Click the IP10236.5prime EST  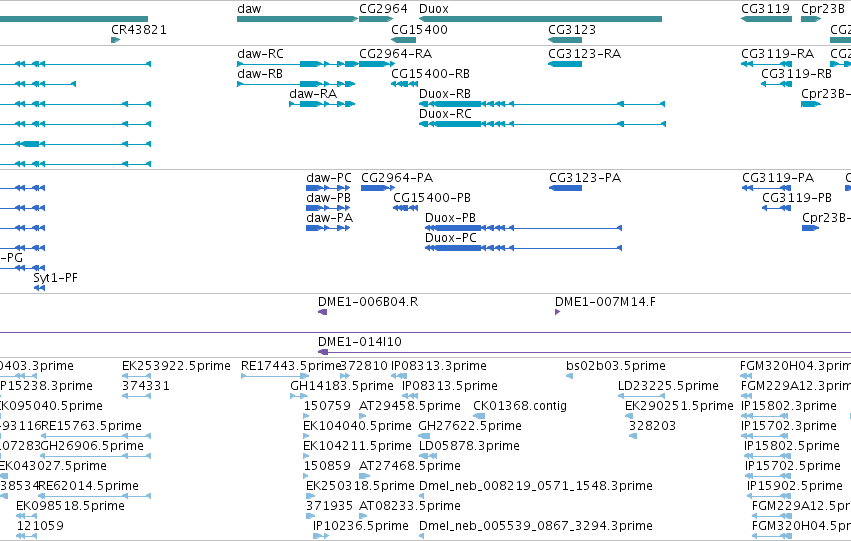321,536
